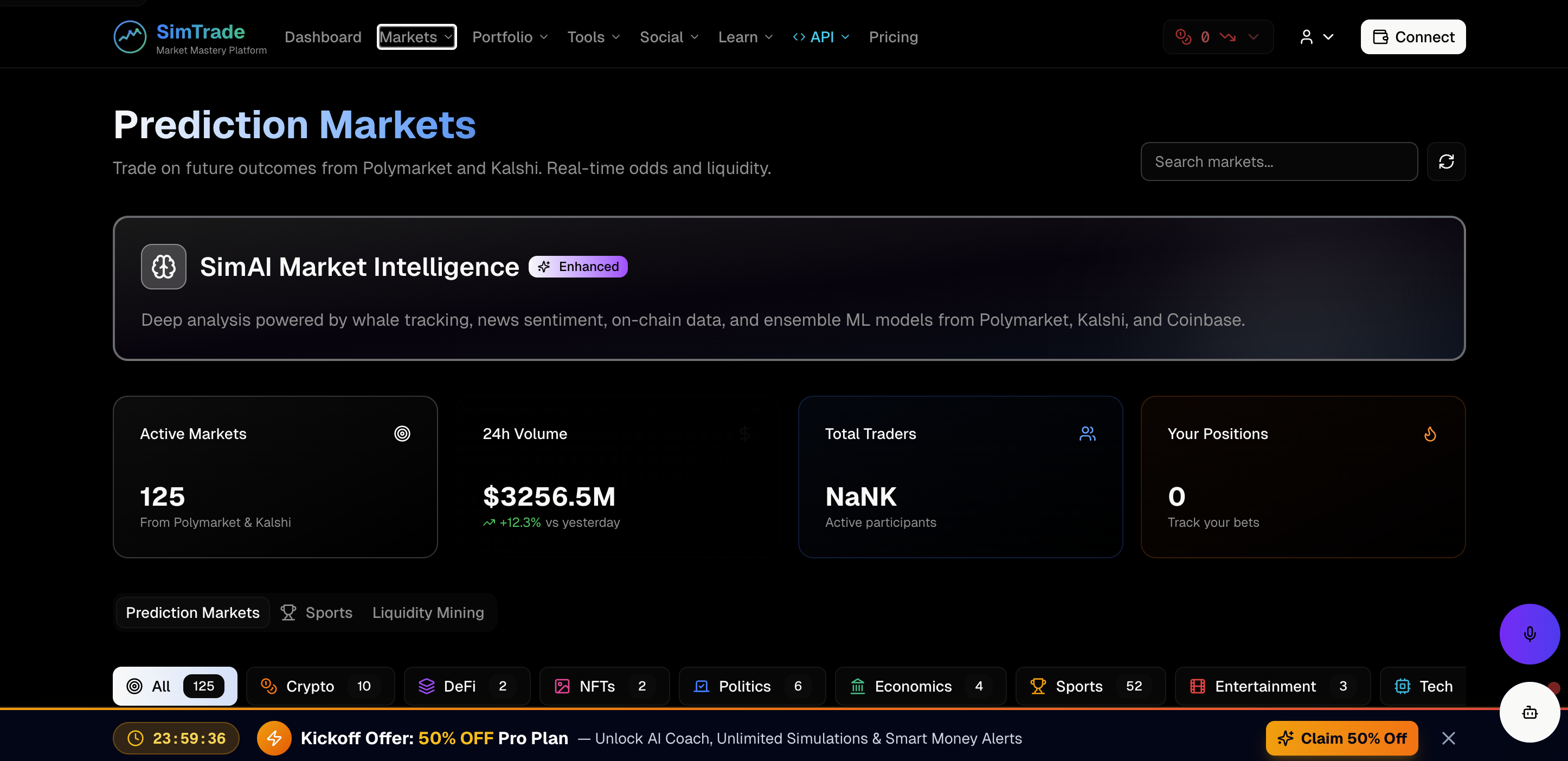Focus the Search markets input field

coord(1278,162)
